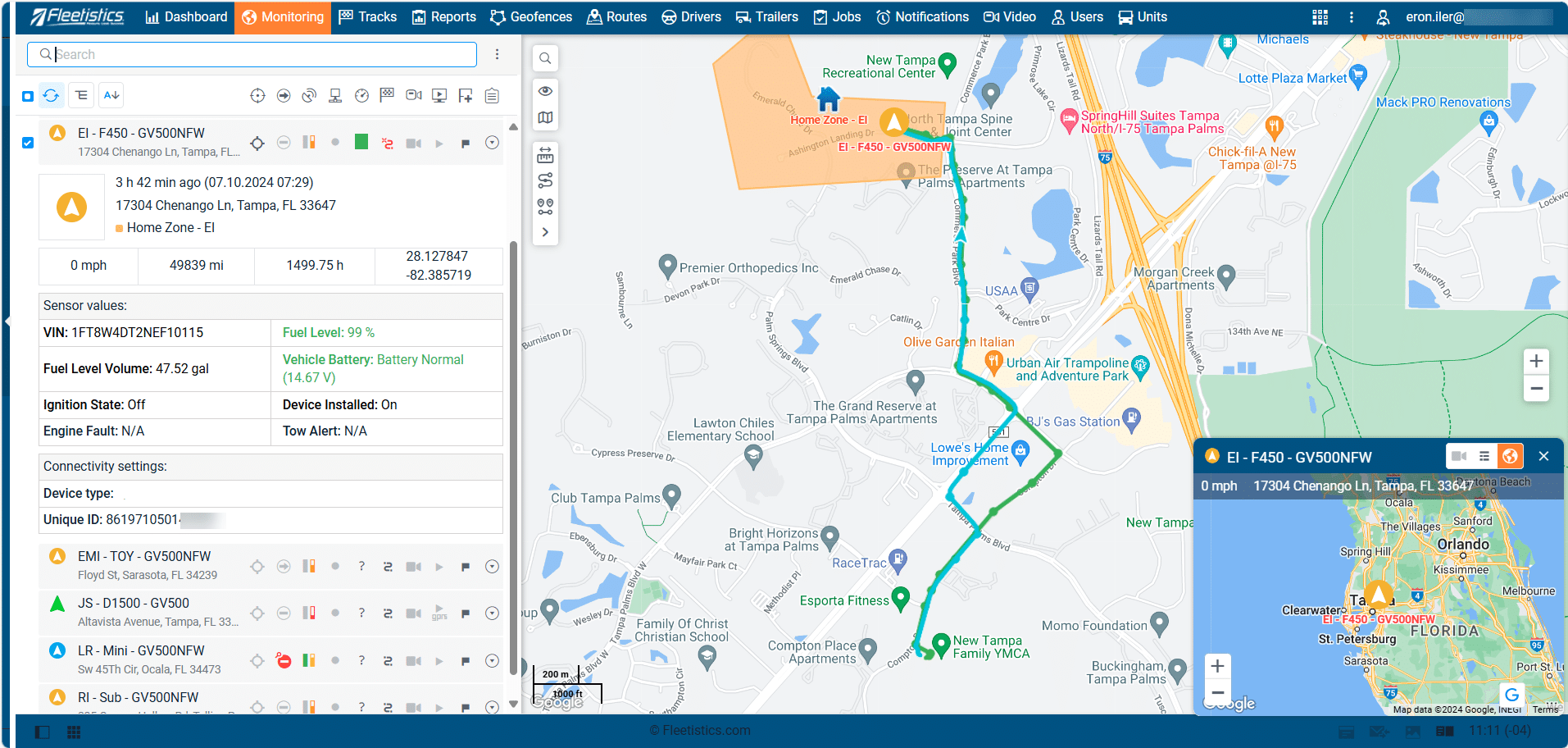Screen dimensions: 1568x748
Task: Click the gprs playback icon on JS - D1500 row
Action: (x=439, y=613)
